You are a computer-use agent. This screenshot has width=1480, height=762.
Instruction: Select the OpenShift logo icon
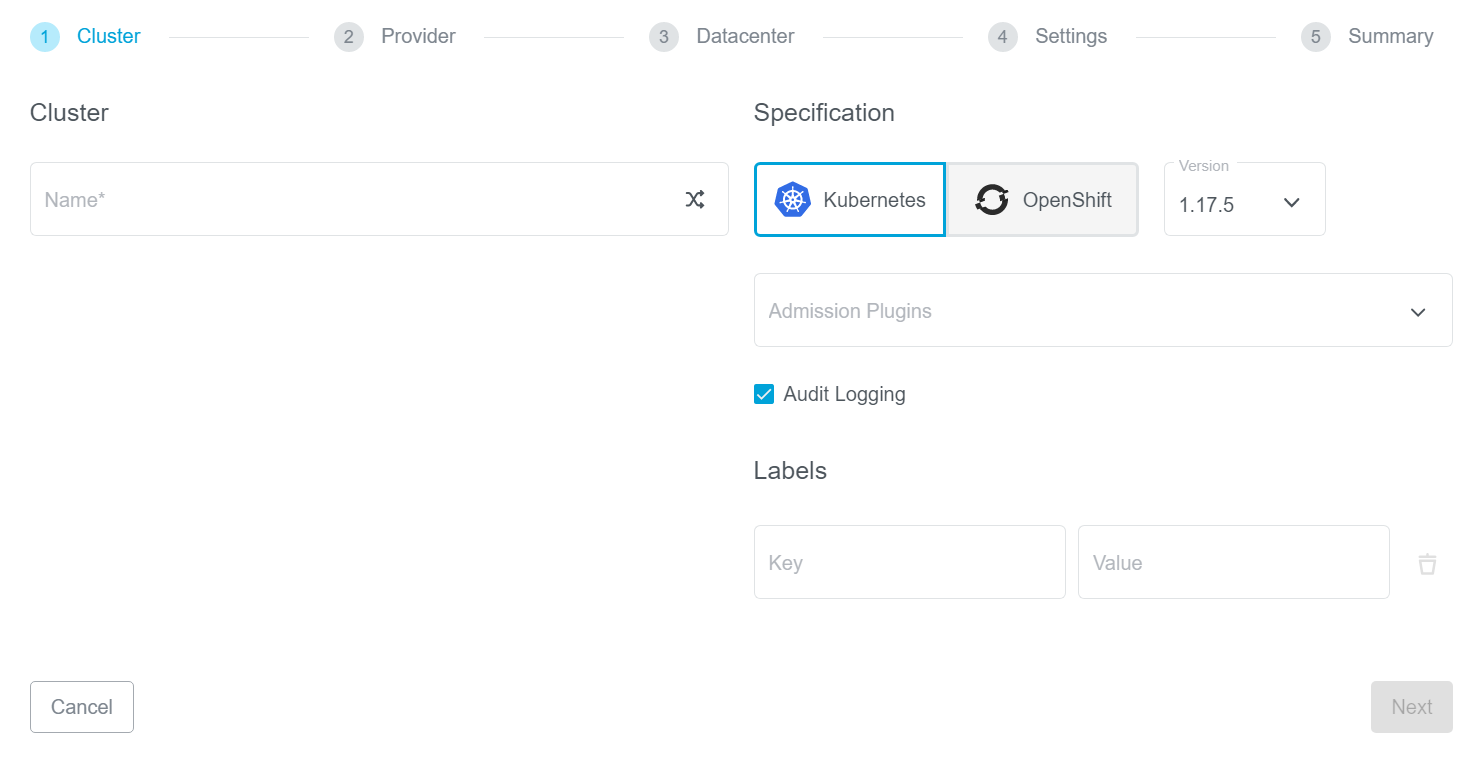click(991, 199)
